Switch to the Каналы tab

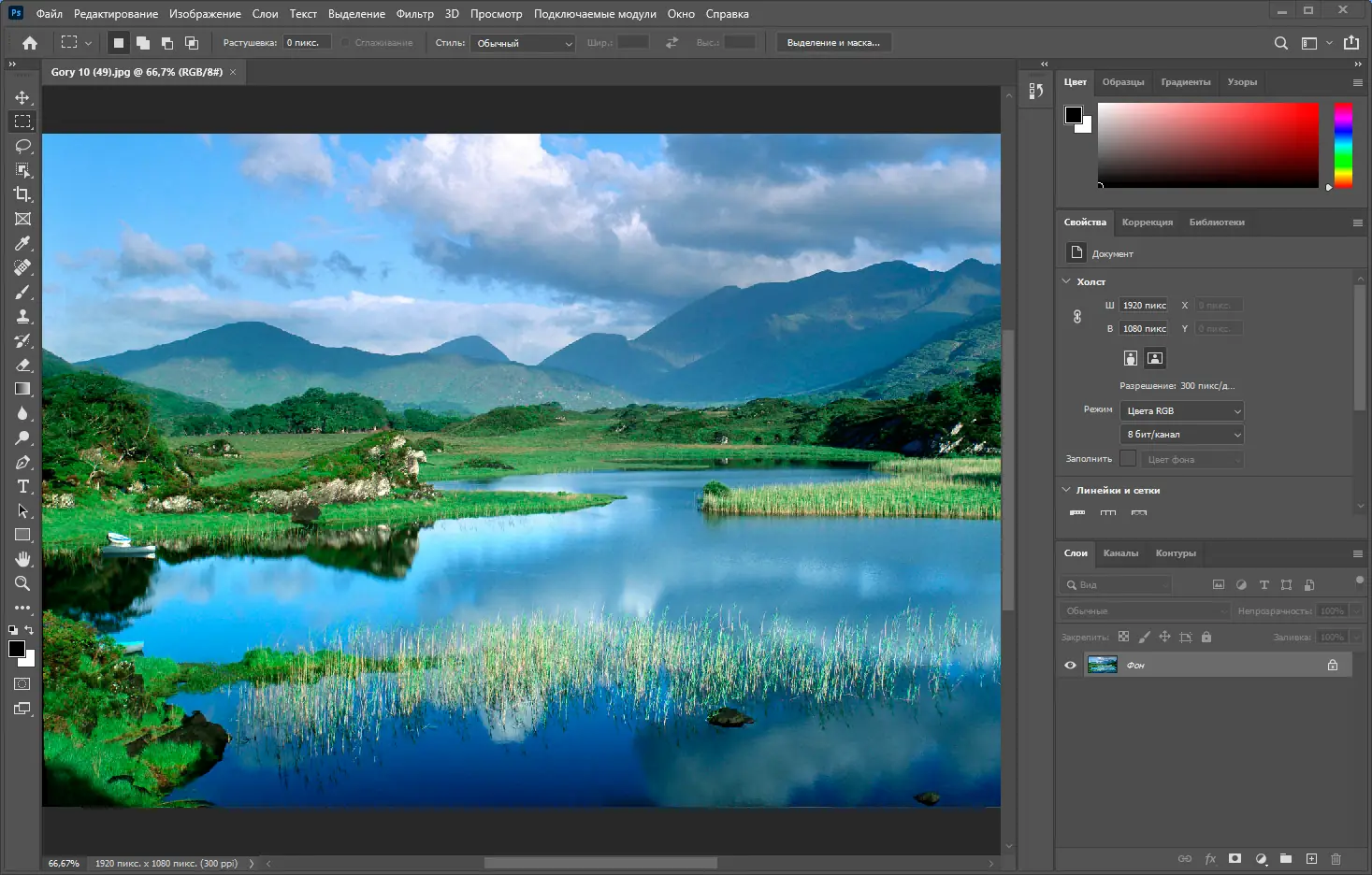(1121, 553)
